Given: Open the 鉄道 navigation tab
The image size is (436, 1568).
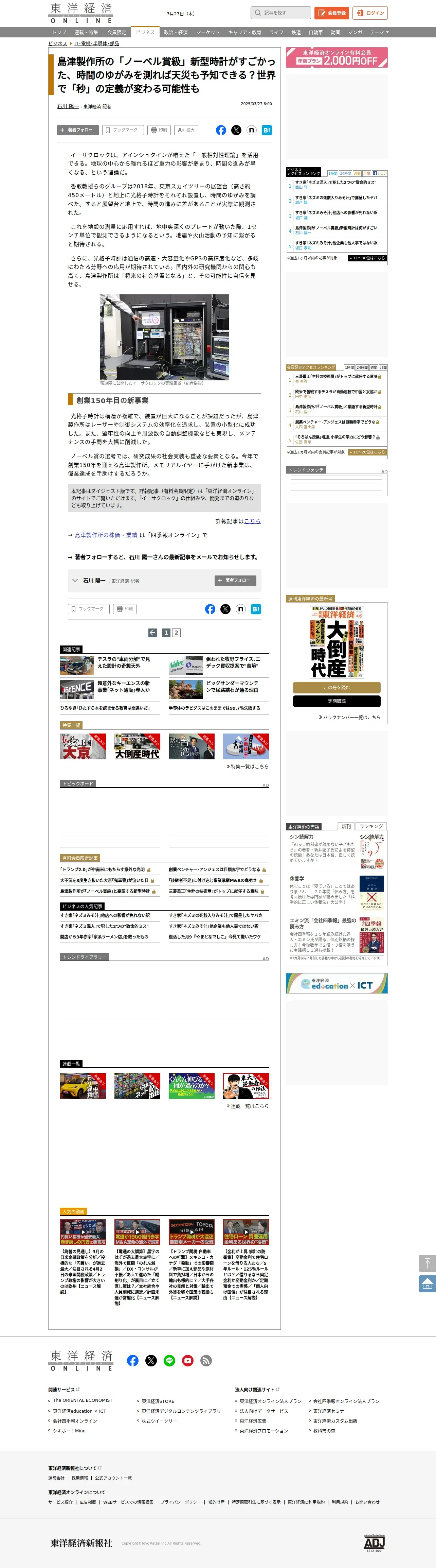Looking at the screenshot, I should (x=296, y=32).
